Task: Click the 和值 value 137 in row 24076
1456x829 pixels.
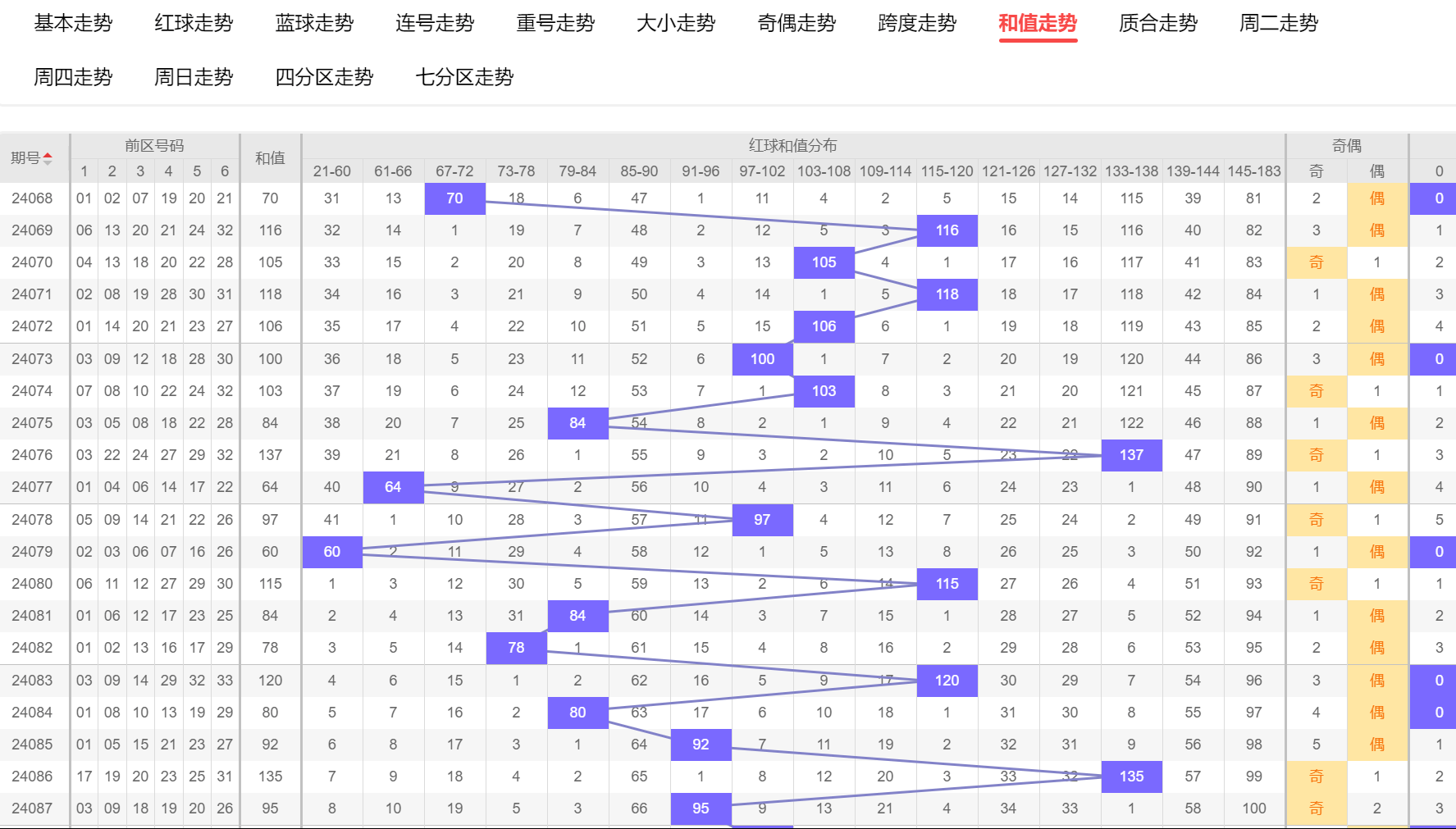Action: [x=270, y=455]
